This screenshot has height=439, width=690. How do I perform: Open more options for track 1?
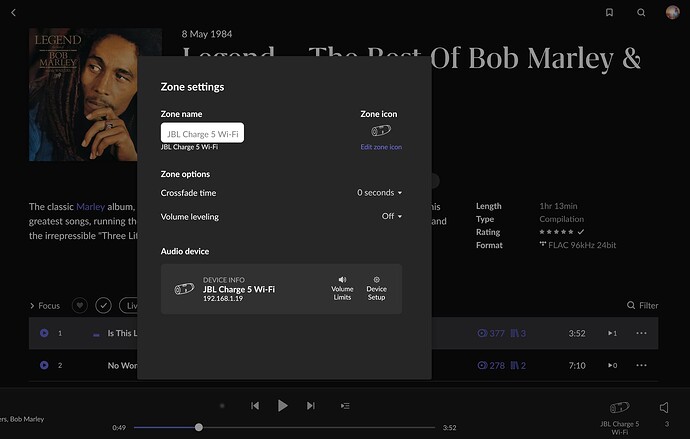point(641,333)
